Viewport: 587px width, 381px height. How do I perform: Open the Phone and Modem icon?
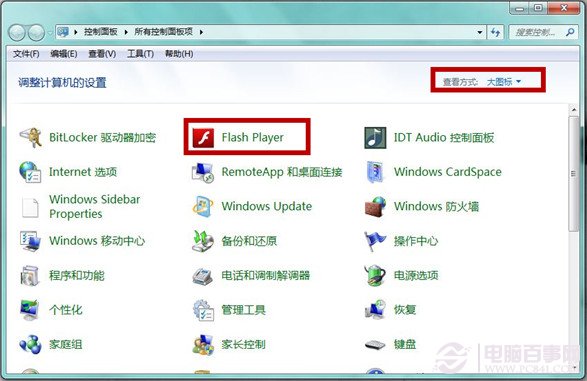tap(203, 276)
